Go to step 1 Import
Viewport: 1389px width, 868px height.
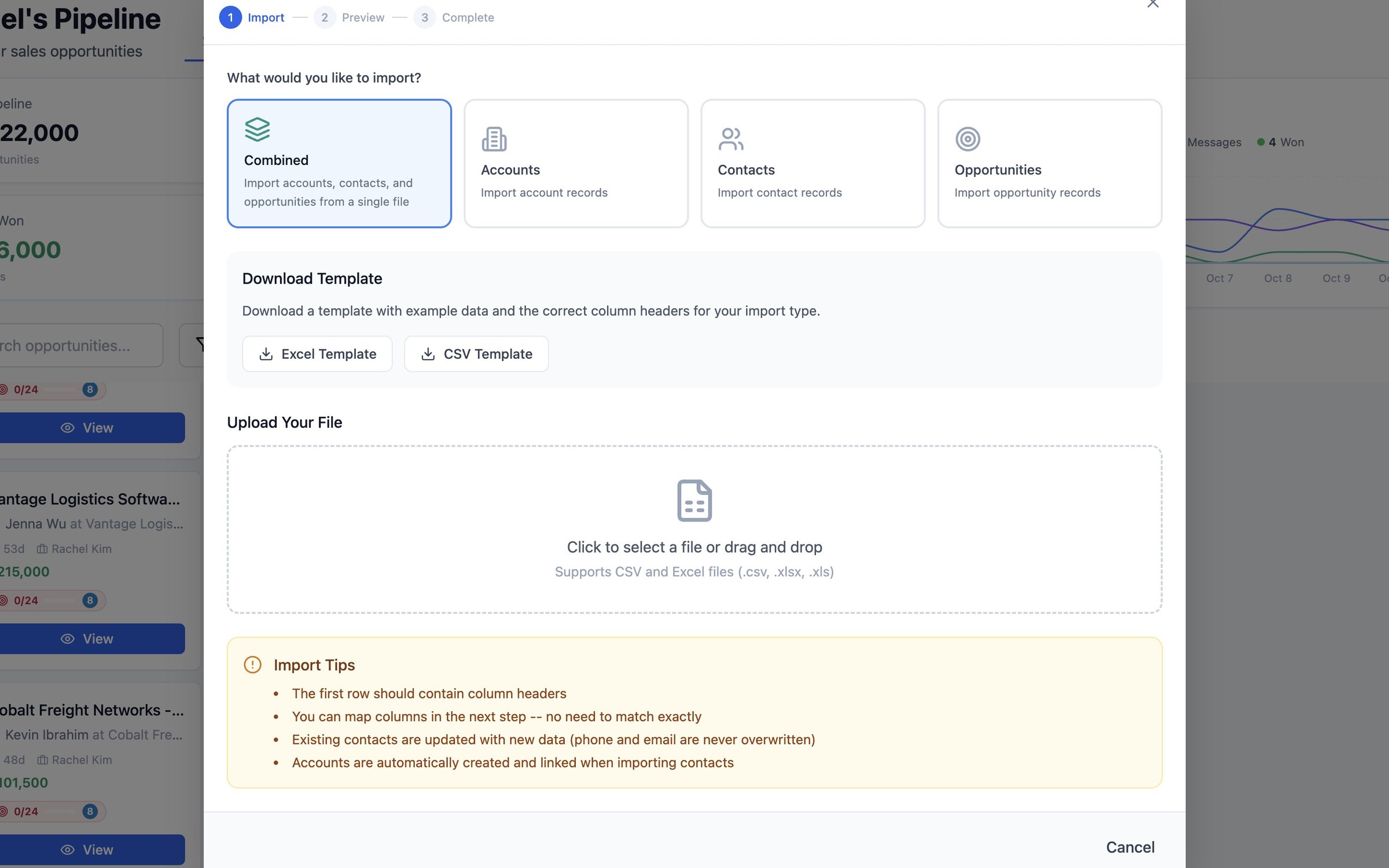pyautogui.click(x=252, y=17)
